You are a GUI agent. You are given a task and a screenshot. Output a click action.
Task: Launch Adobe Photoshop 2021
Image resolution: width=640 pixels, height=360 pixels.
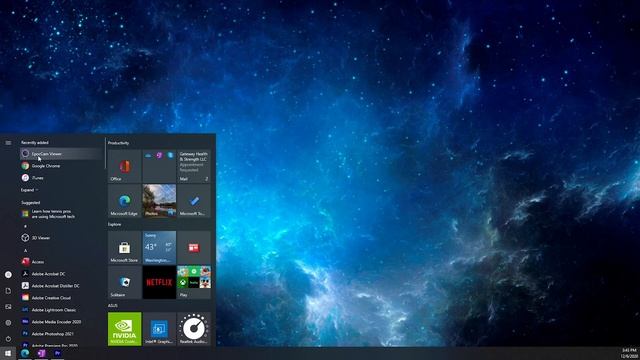pyautogui.click(x=61, y=333)
